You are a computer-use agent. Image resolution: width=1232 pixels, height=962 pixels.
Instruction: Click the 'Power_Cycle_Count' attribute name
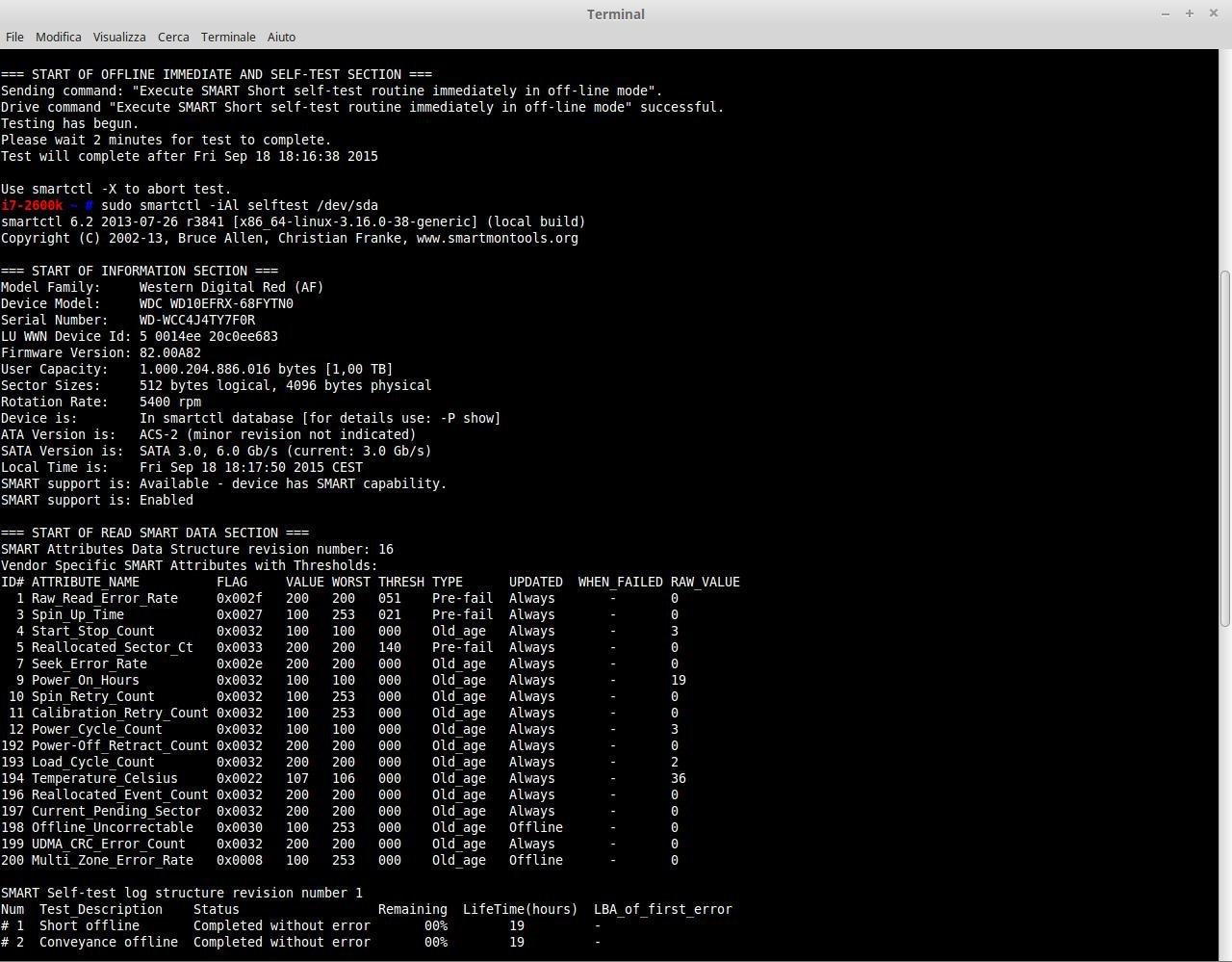(x=97, y=729)
